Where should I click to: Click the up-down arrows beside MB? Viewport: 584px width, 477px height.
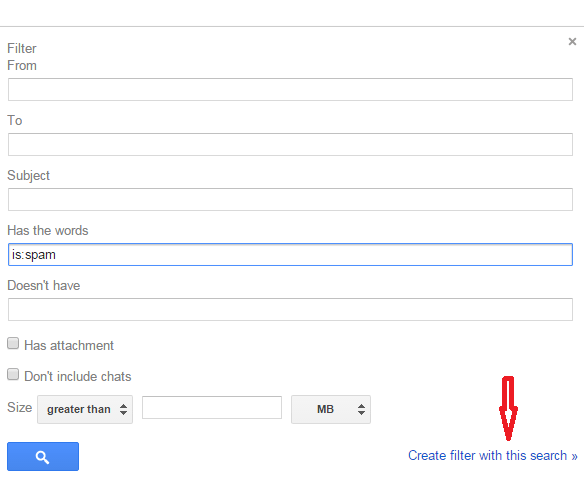point(361,409)
